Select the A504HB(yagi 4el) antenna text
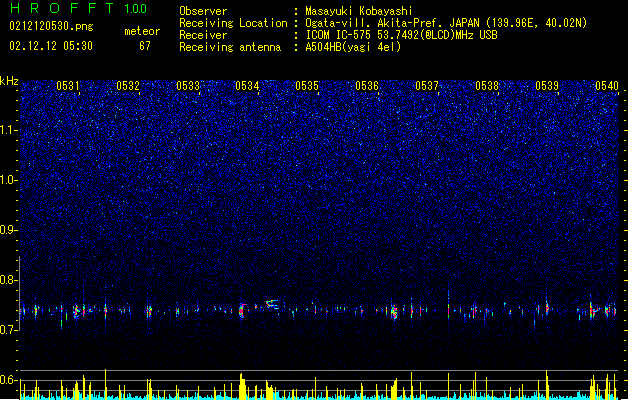Screen dimensions: 629x400 point(353,47)
